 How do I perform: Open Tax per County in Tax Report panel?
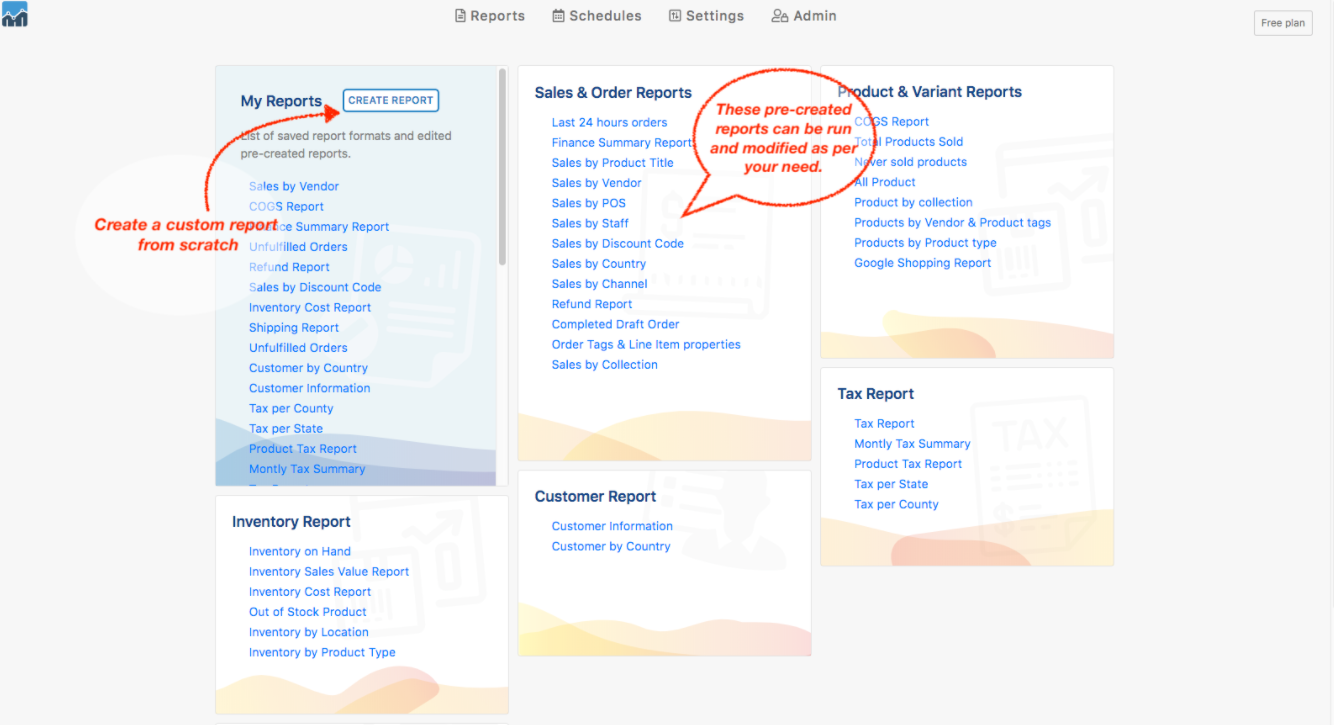tap(896, 505)
